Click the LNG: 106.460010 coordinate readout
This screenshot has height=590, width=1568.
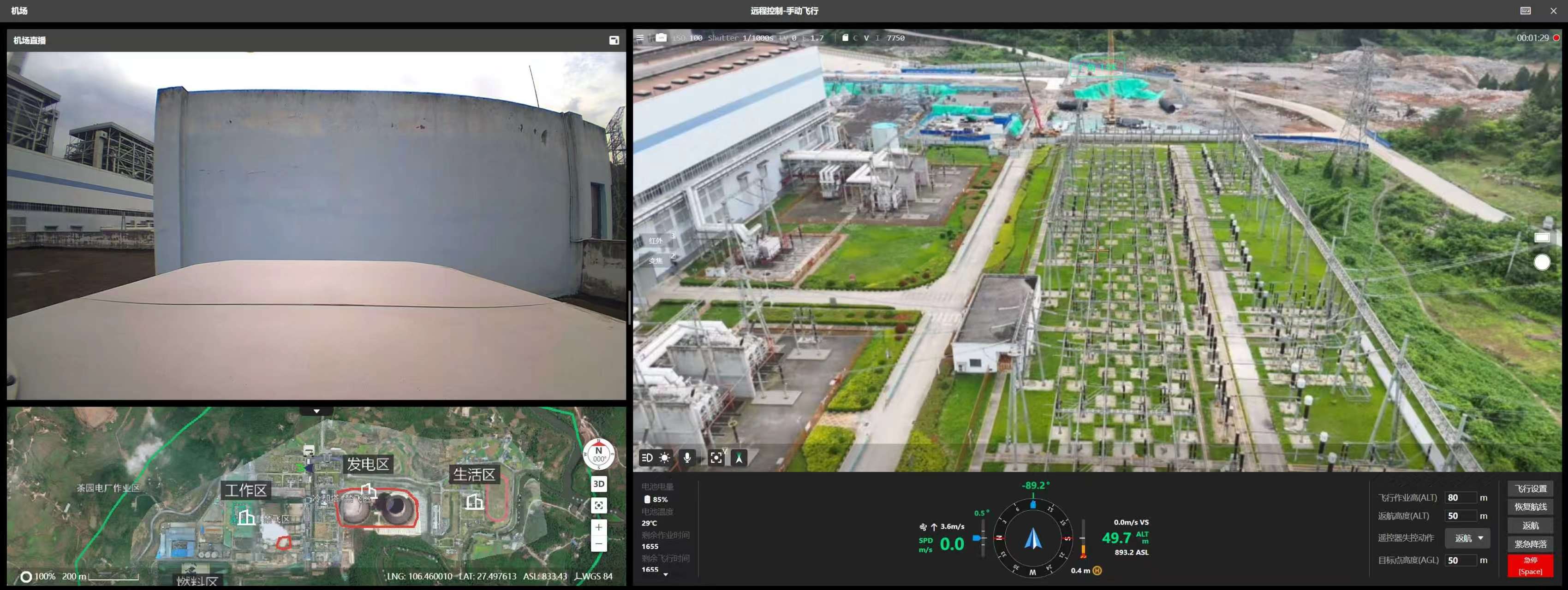pyautogui.click(x=420, y=577)
